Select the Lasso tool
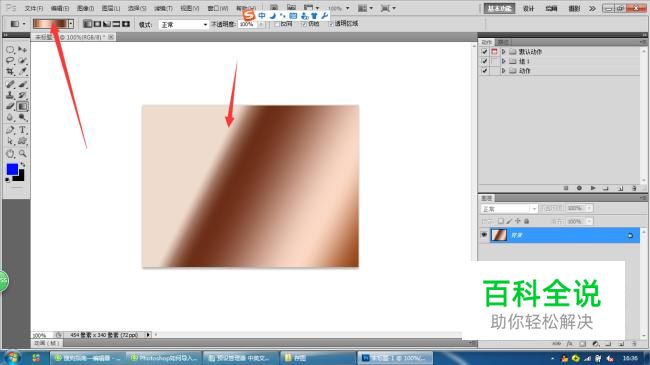The width and height of the screenshot is (650, 365). pyautogui.click(x=10, y=61)
